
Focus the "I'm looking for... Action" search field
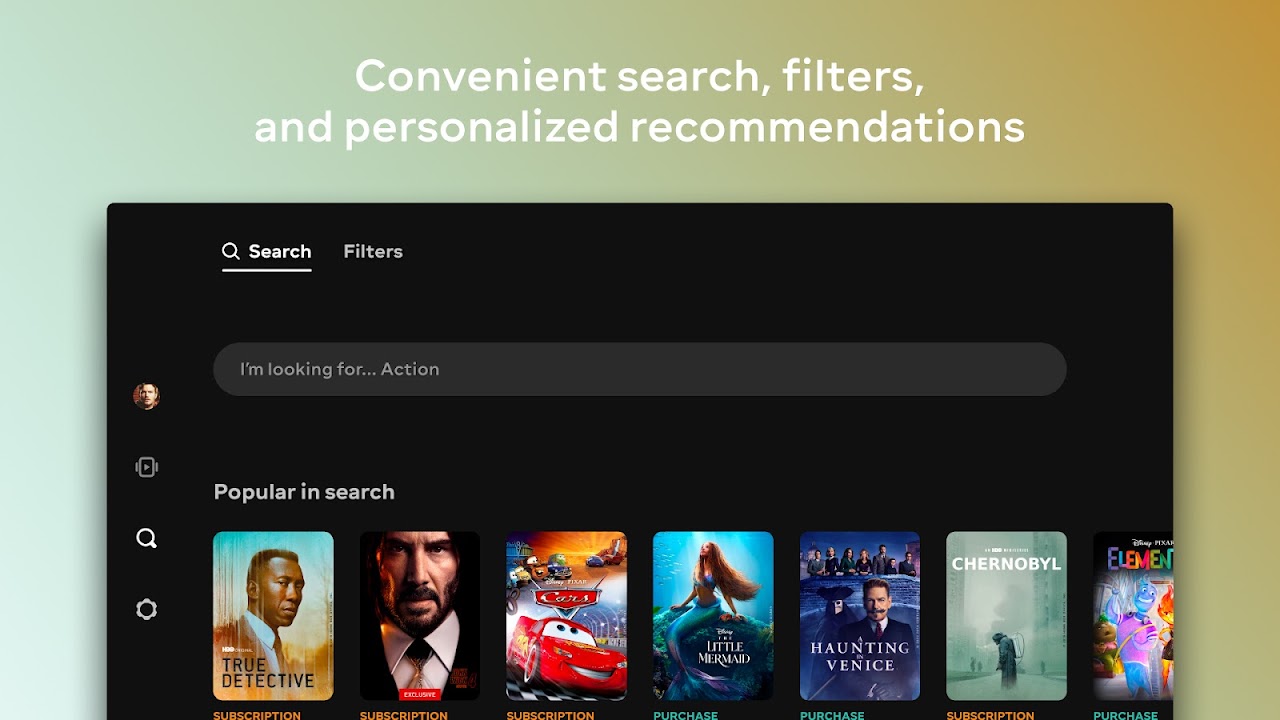pos(640,369)
